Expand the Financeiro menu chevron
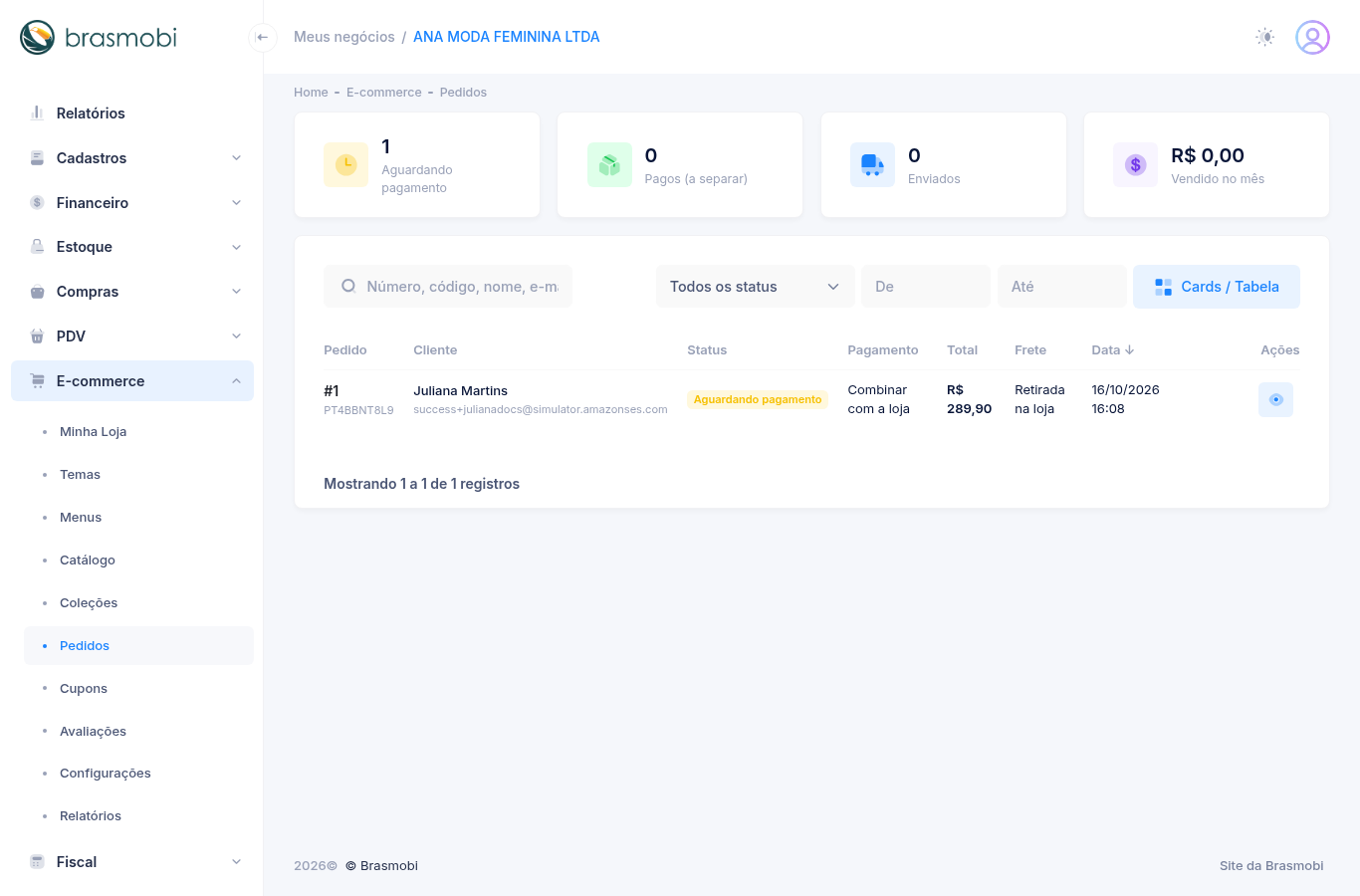 tap(236, 202)
